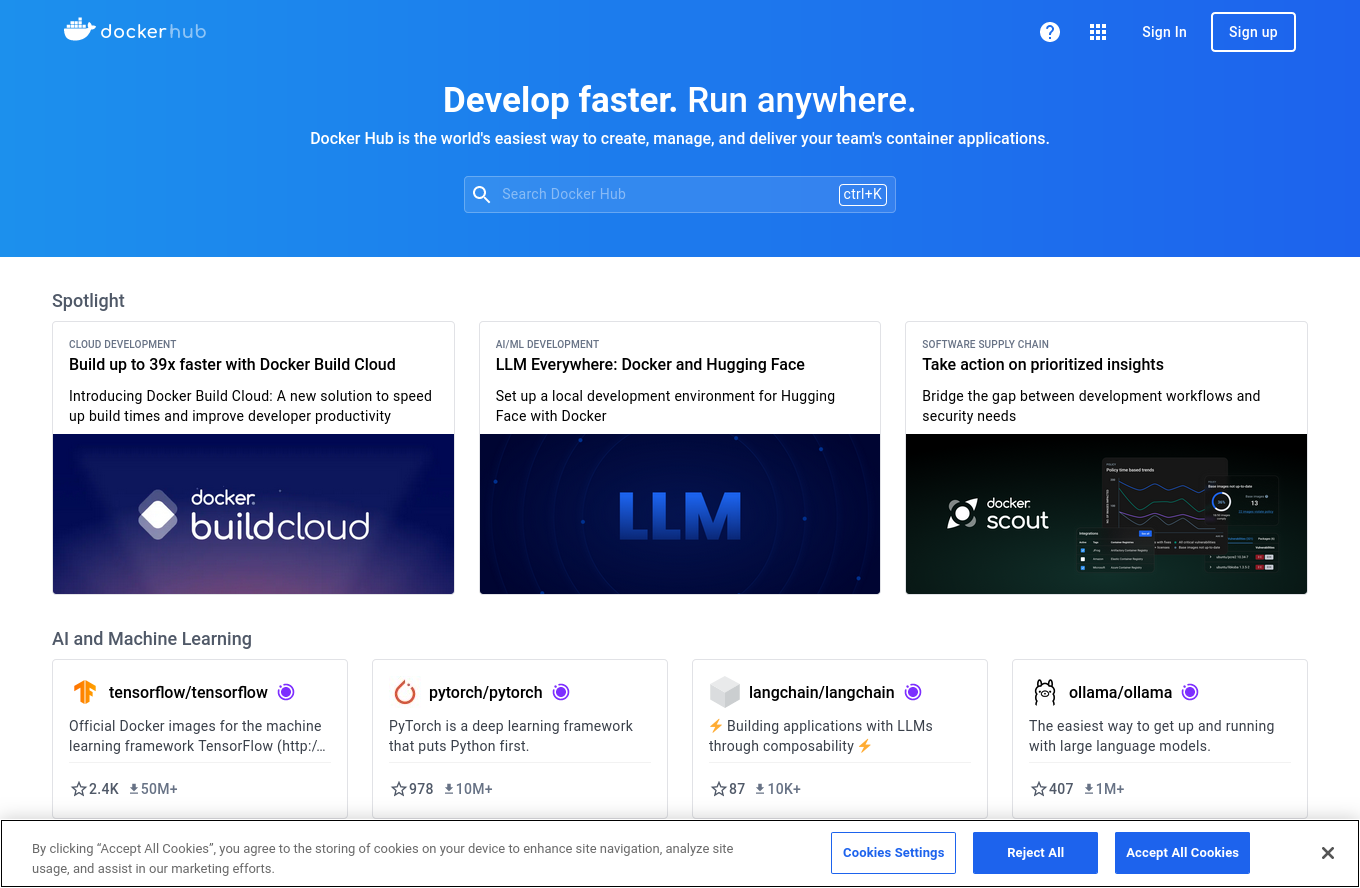Click Reject All cookies button
Screen dimensions: 1360x888
1035,853
